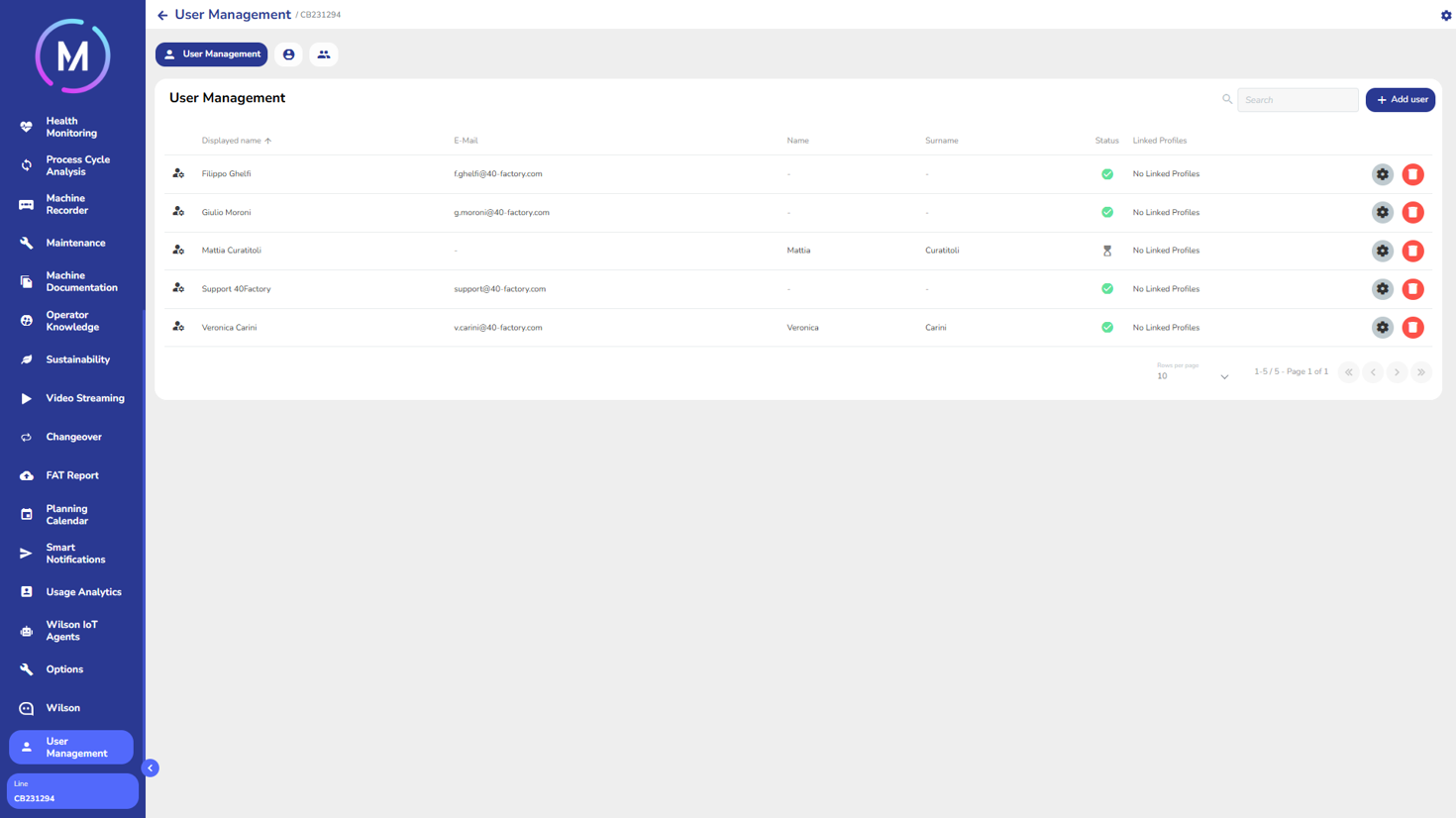Select the Line CB231294 selector
1456x818 pixels.
click(72, 791)
